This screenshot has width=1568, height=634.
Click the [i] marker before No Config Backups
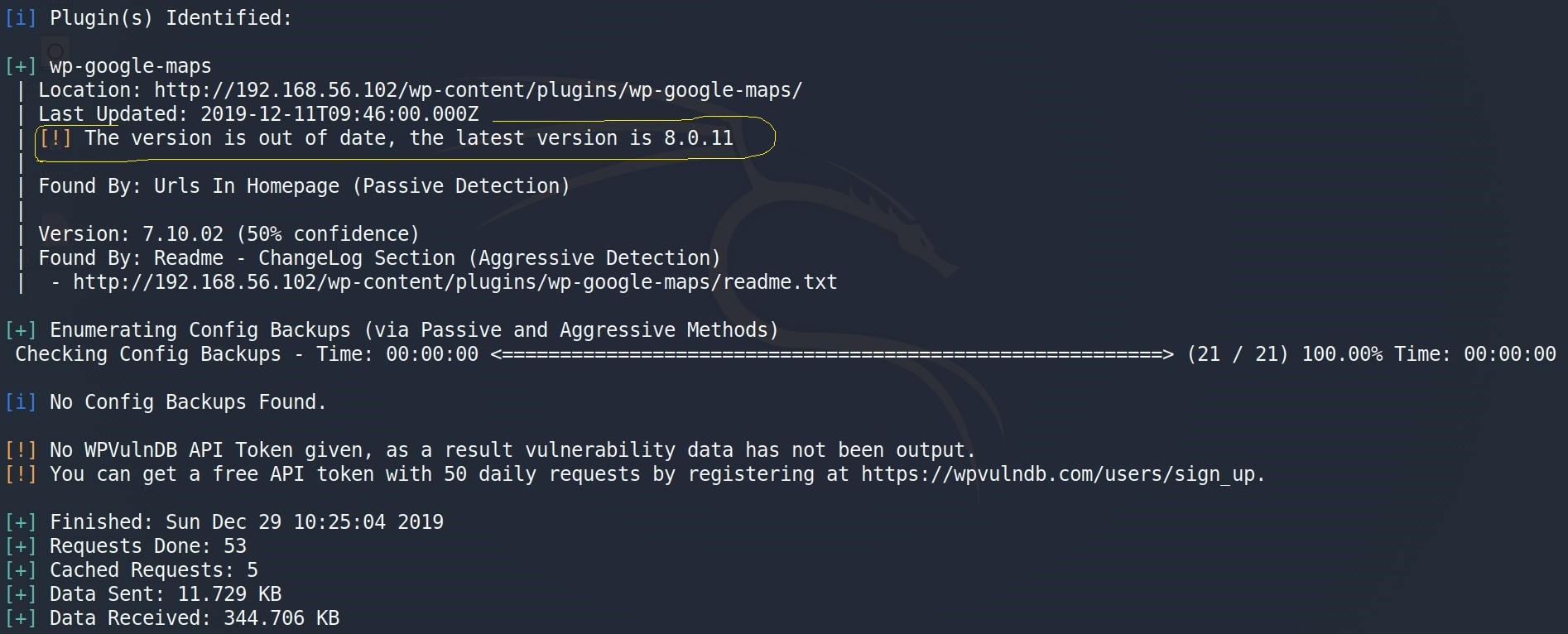pos(21,402)
